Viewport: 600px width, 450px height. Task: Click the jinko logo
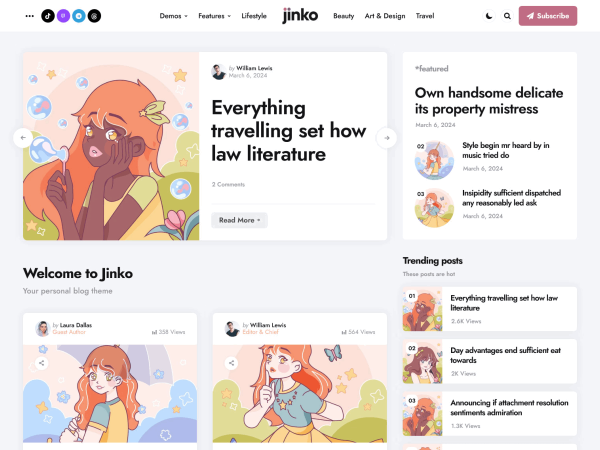[300, 16]
